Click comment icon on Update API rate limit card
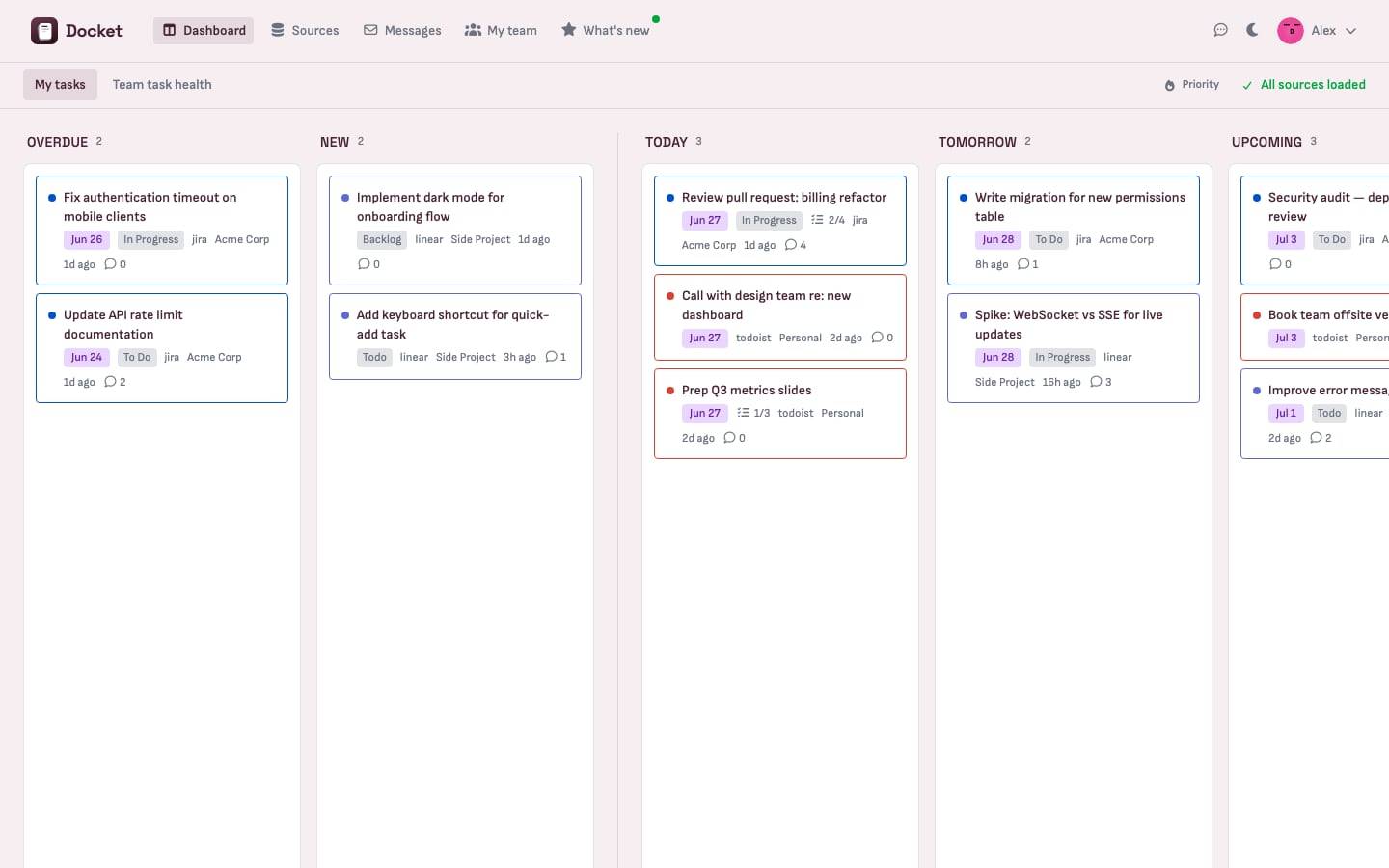1389x868 pixels. 110,382
